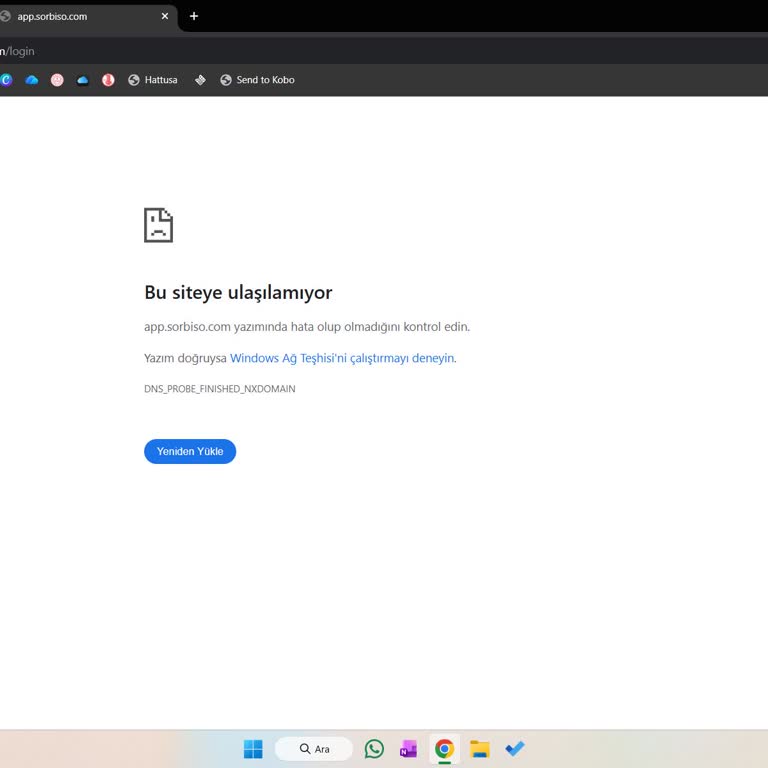Open the Windows Start menu
The image size is (768, 768).
coord(253,748)
